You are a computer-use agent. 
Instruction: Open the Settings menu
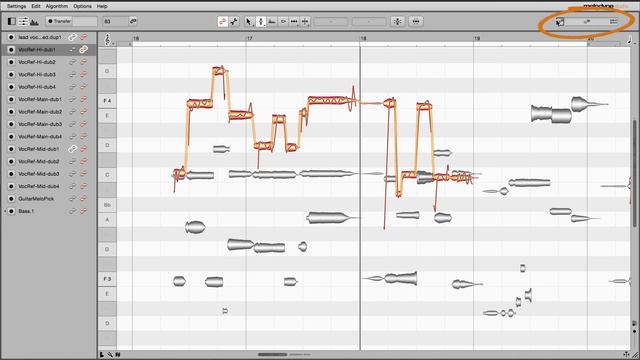(16, 6)
